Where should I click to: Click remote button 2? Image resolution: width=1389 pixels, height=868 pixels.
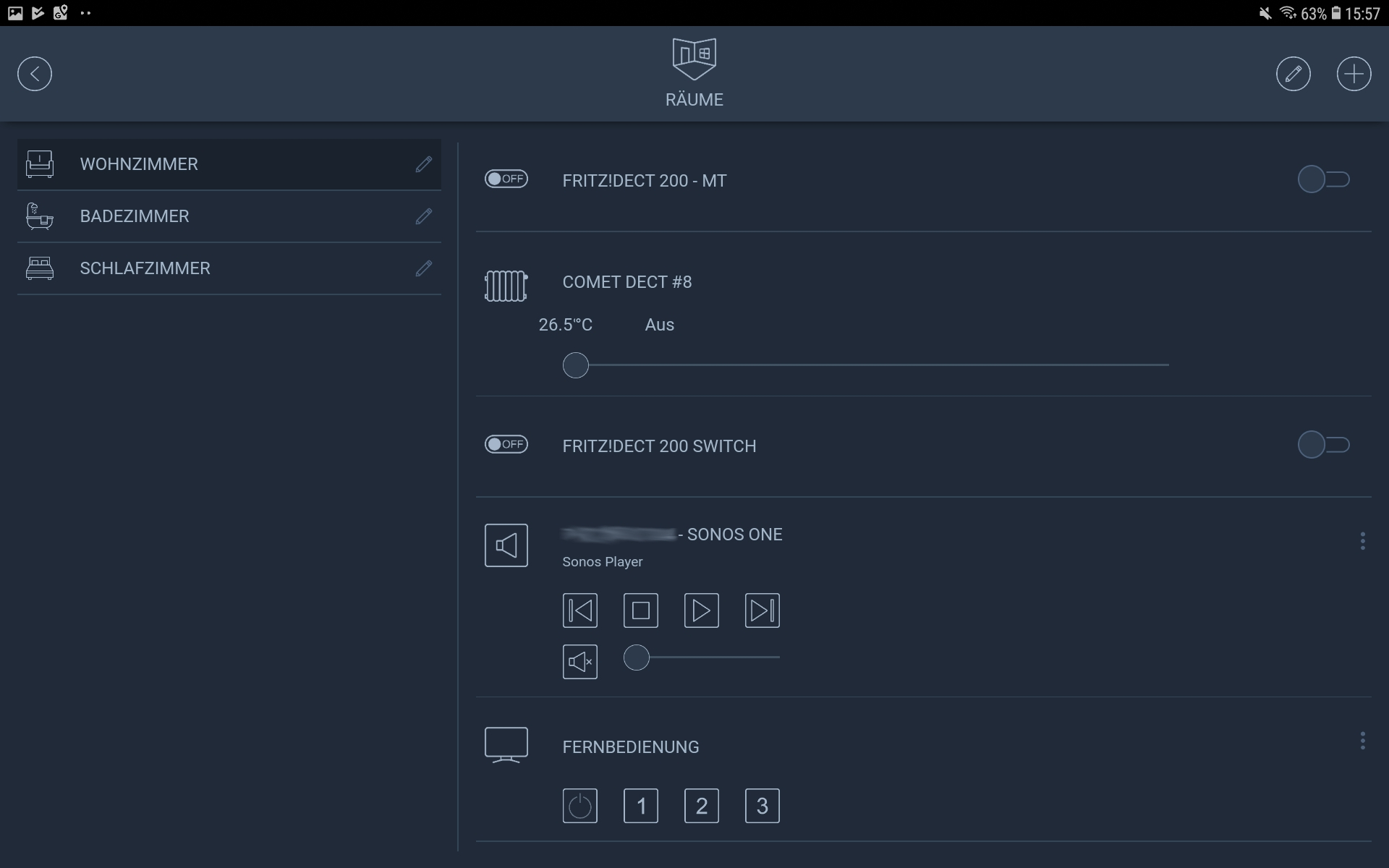(702, 806)
